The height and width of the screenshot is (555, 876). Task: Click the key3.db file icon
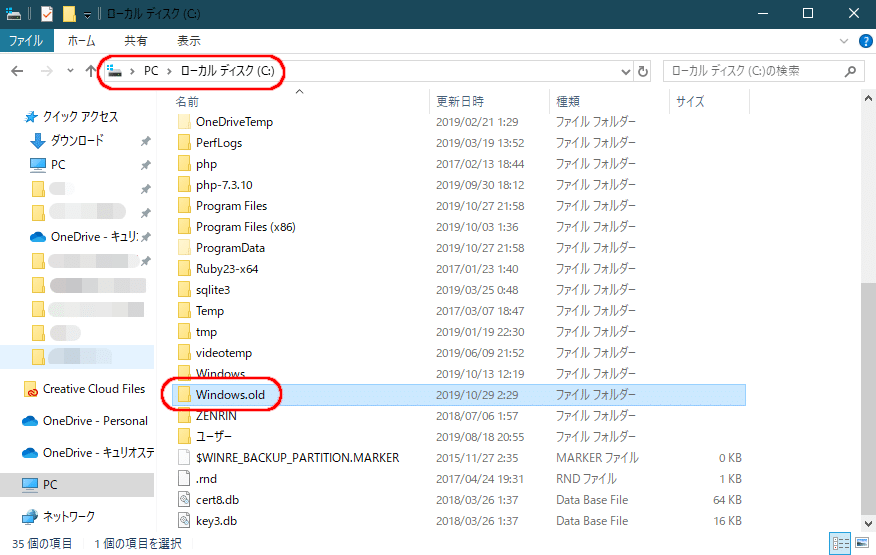coord(184,521)
